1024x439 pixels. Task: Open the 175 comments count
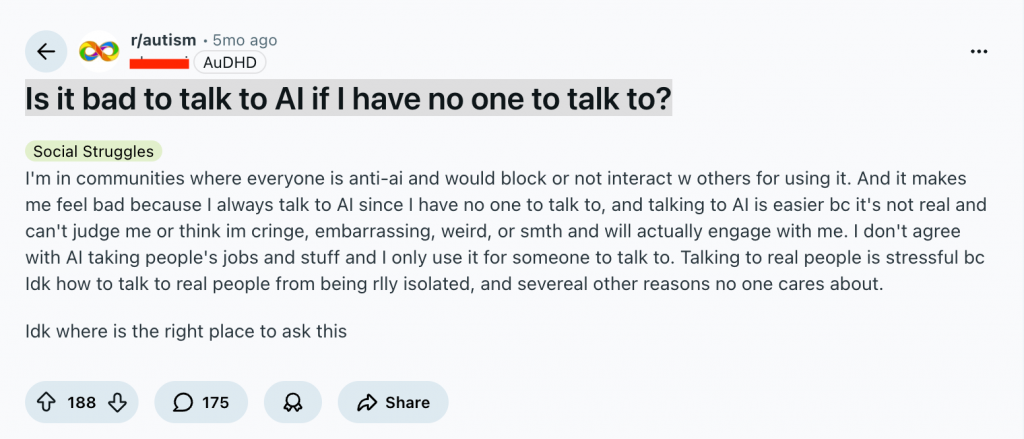pos(216,402)
